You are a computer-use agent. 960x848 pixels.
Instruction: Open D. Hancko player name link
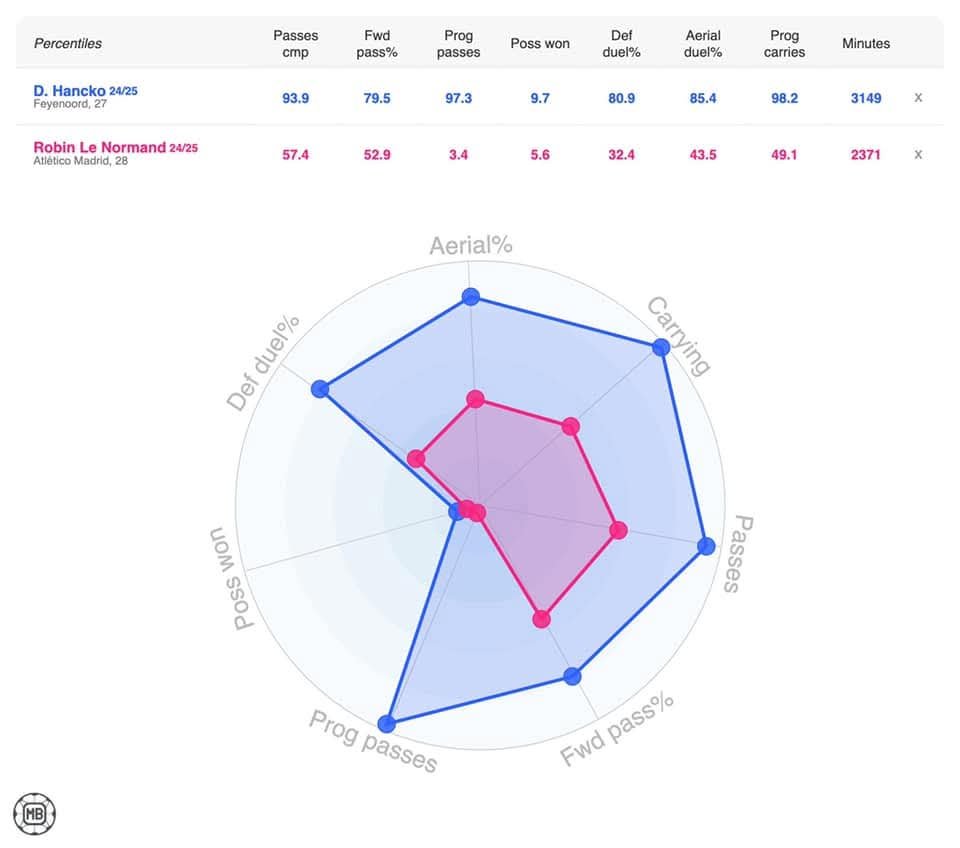[70, 91]
